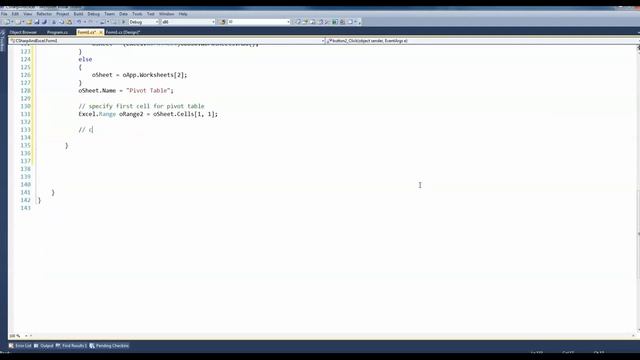640x360 pixels.
Task: Click the Start Debugging play icon
Action: tap(124, 22)
